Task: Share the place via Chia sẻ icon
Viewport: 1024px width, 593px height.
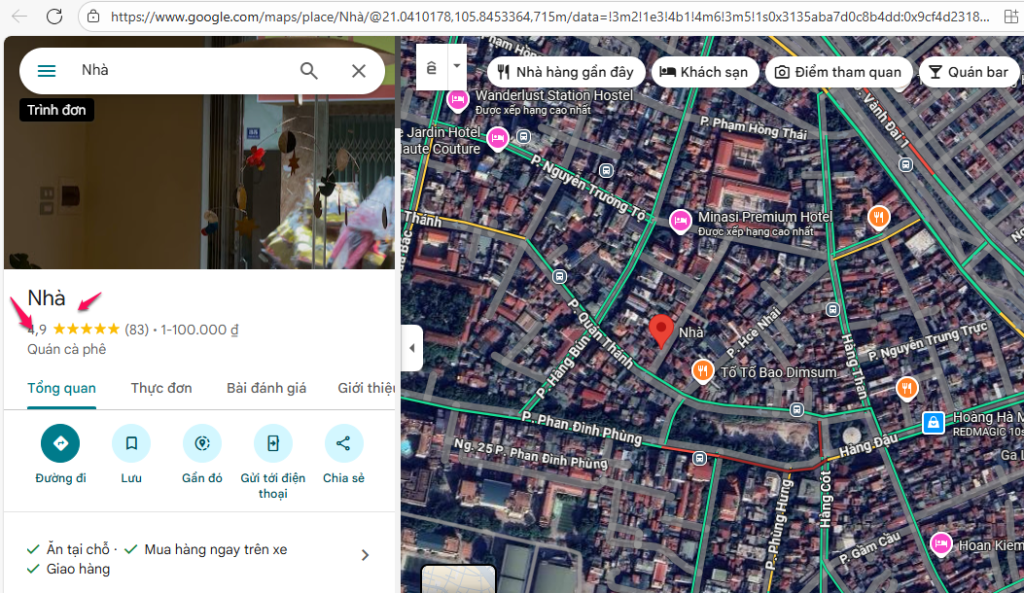Action: pos(343,443)
